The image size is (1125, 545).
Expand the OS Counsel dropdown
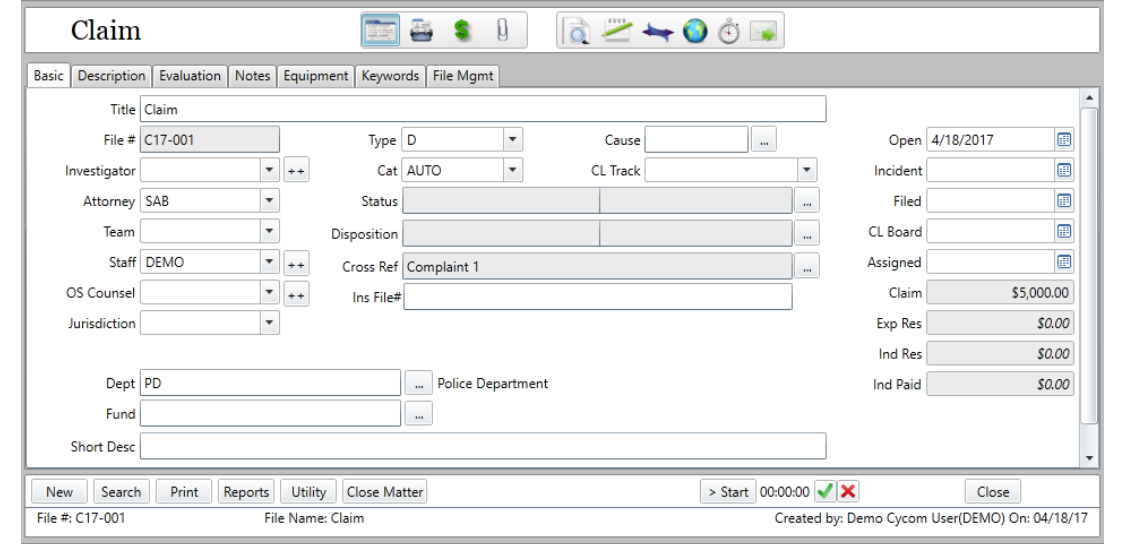(269, 293)
